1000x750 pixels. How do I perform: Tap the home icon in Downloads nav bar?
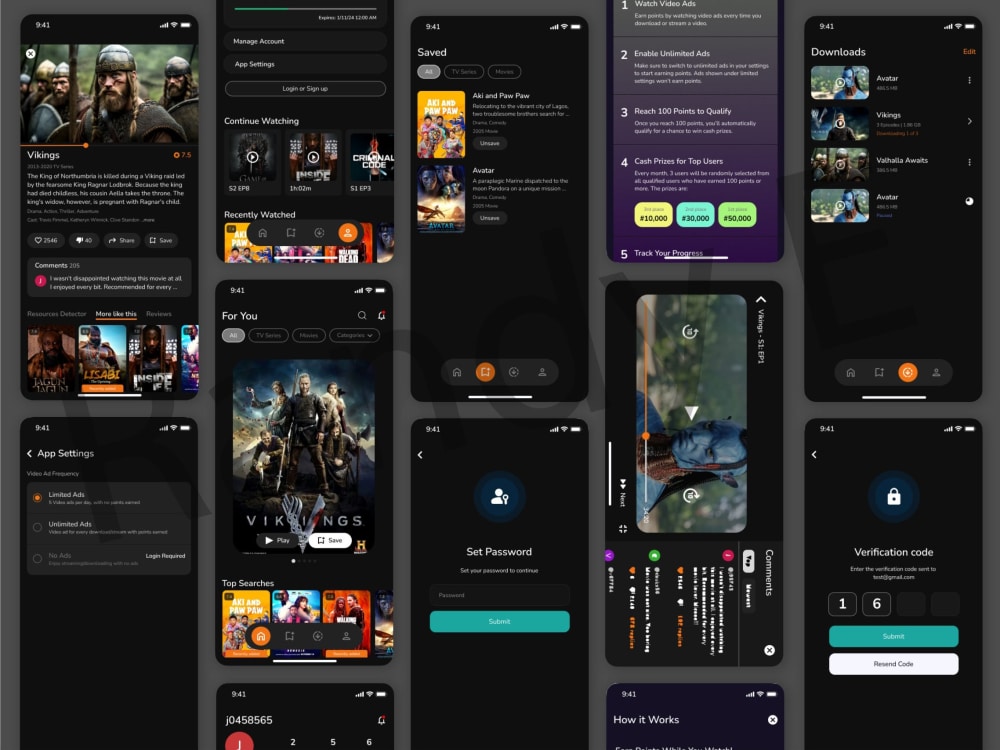pyautogui.click(x=851, y=372)
